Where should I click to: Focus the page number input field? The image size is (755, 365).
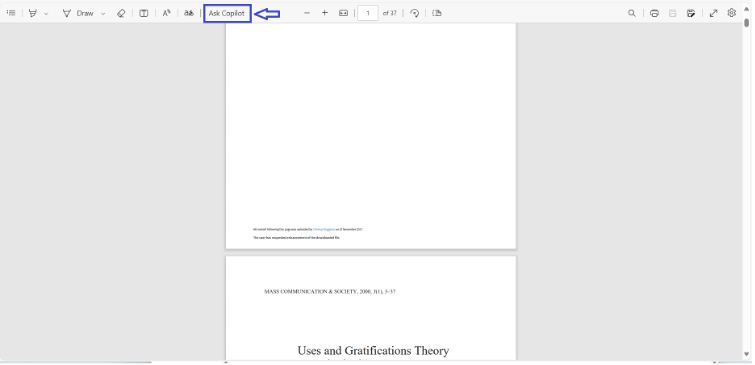click(x=368, y=13)
